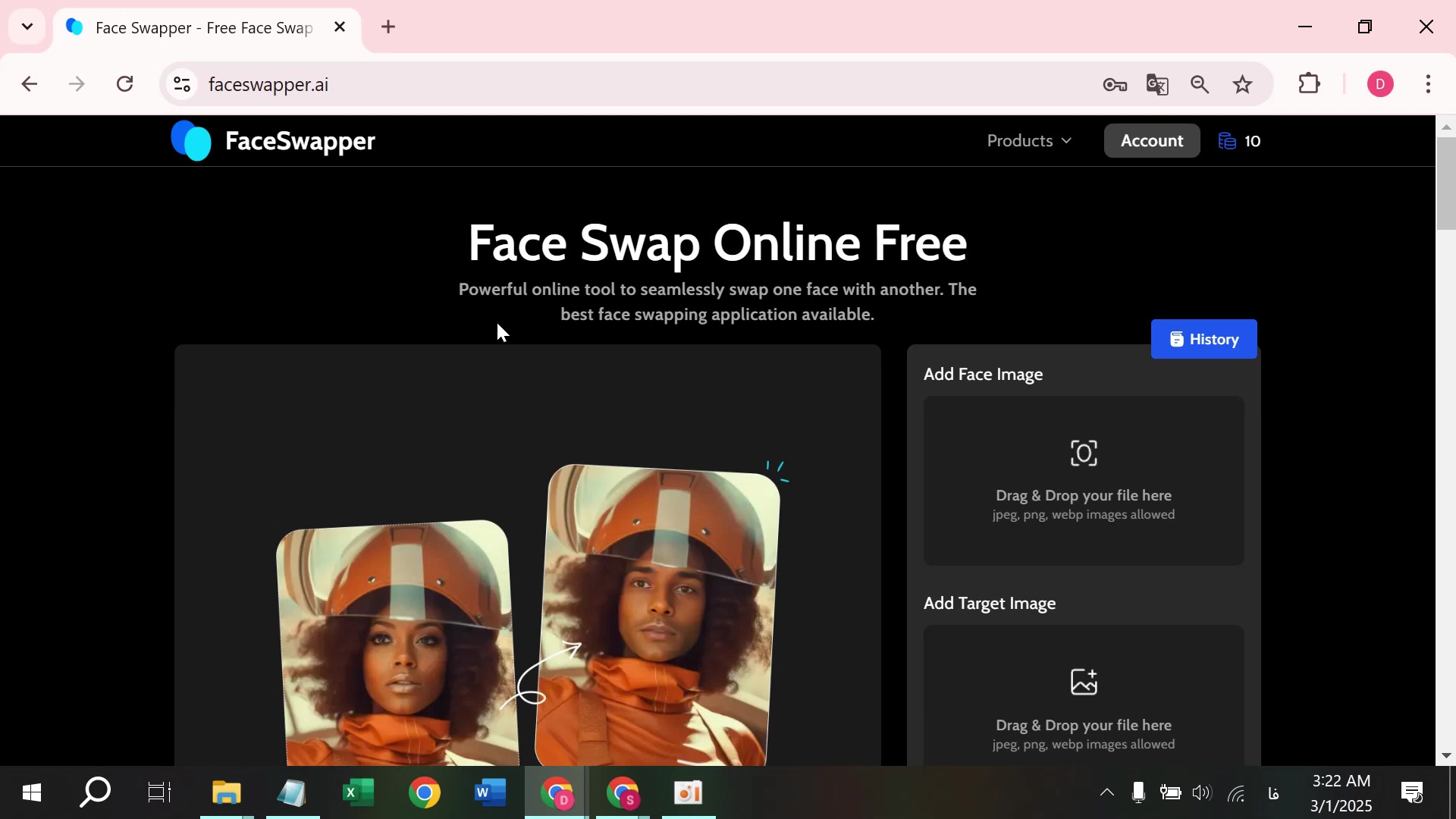
Task: Show hidden system tray icons
Action: (1107, 792)
